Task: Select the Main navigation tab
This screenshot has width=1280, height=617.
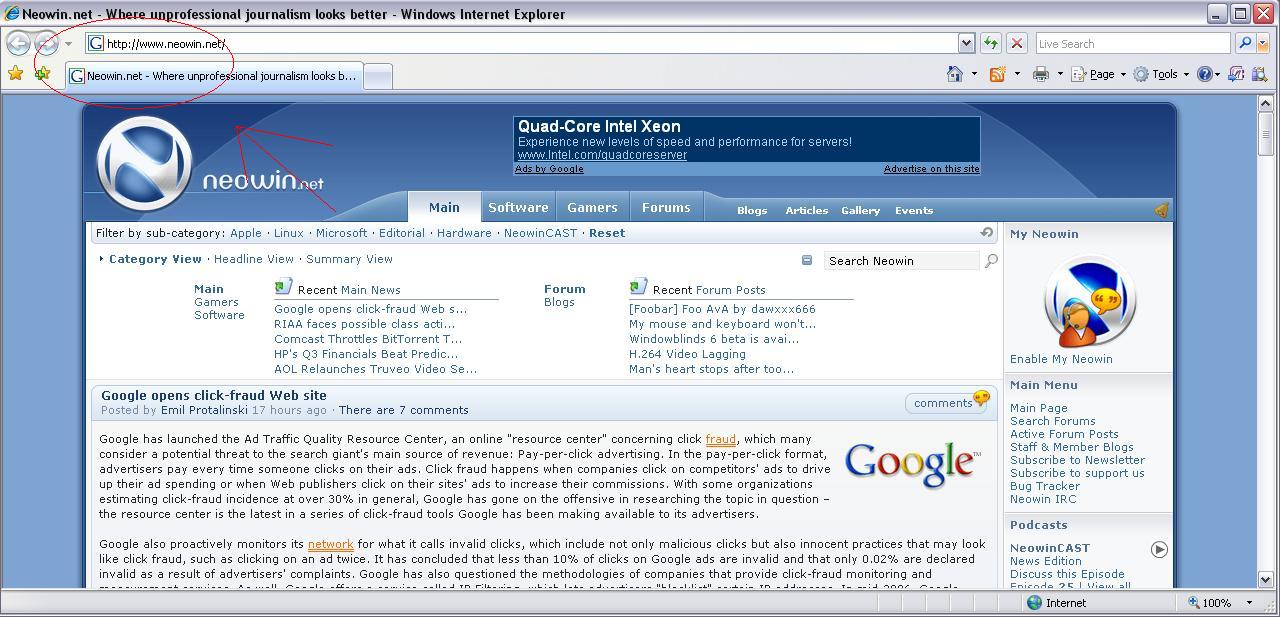Action: tap(444, 207)
